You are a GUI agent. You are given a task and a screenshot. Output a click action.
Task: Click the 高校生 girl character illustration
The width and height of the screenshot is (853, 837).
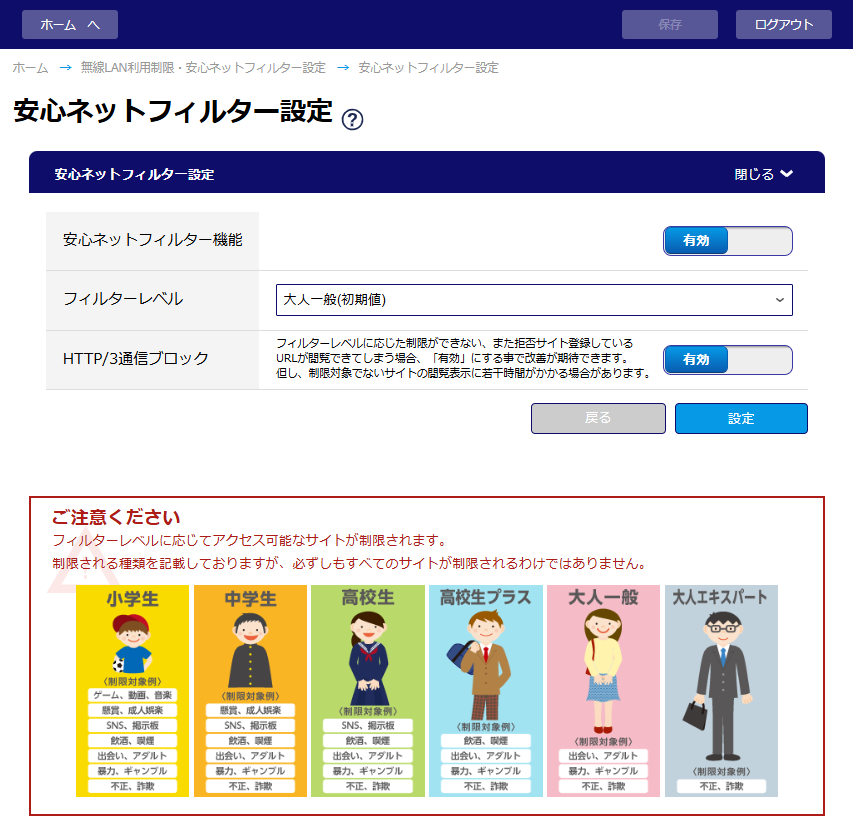(368, 658)
